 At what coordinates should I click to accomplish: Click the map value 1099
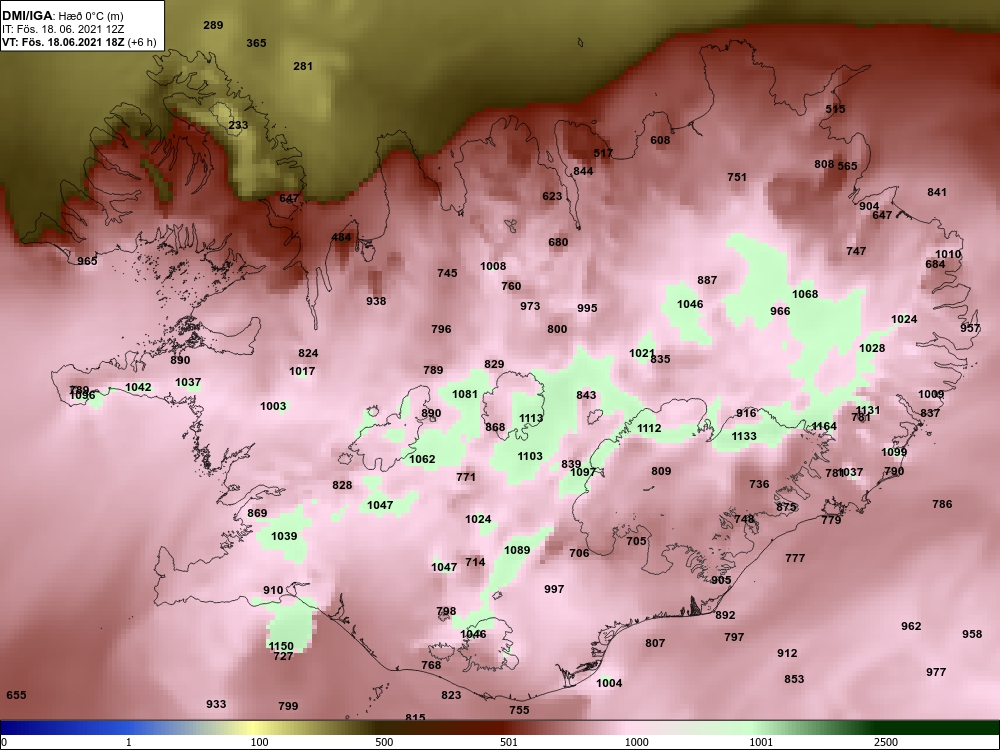tap(894, 452)
